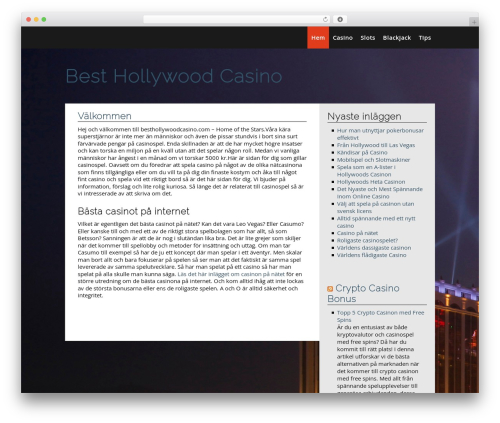Open 'Det Nyaste och Mest Spännande inom Online Casino'
This screenshot has height=423, width=500.
click(380, 193)
